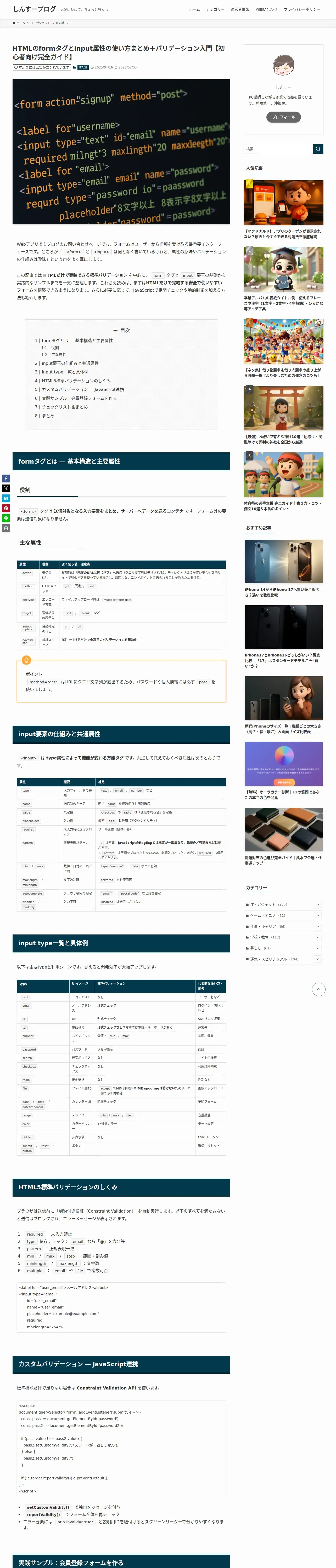Screen dimensions: 336x1568
Task: Click the 学校・教育 category link
Action: [260, 937]
